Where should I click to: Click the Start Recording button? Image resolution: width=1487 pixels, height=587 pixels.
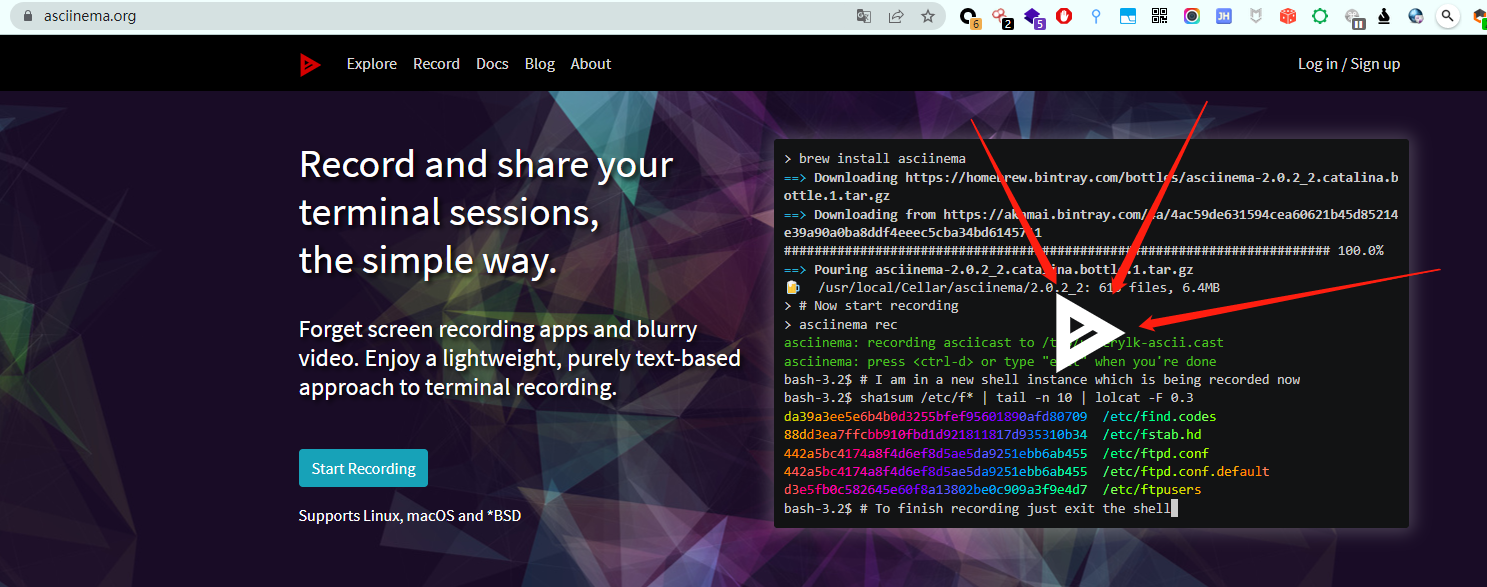[x=363, y=468]
